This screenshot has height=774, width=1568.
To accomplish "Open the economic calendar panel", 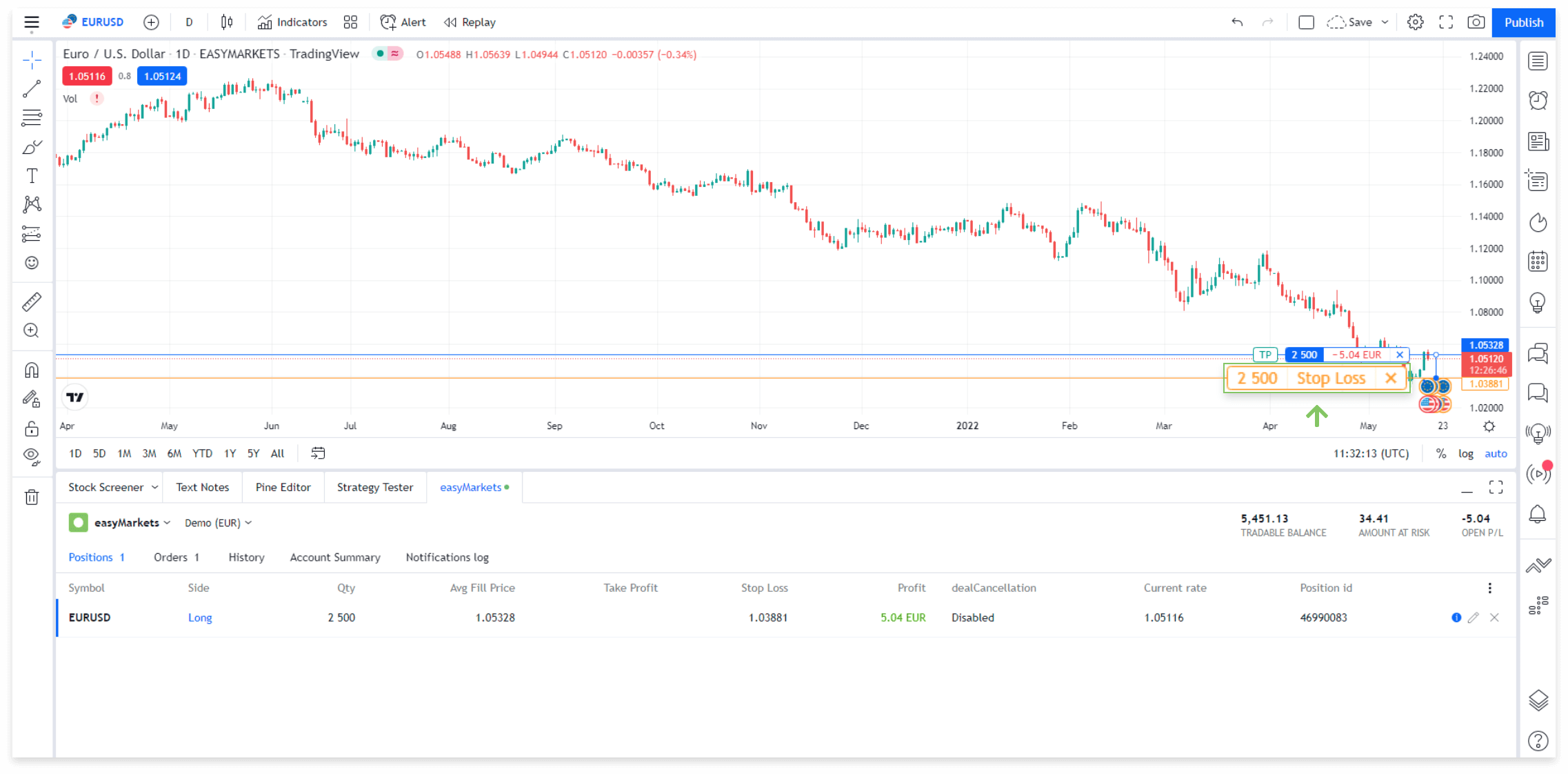I will [1538, 262].
